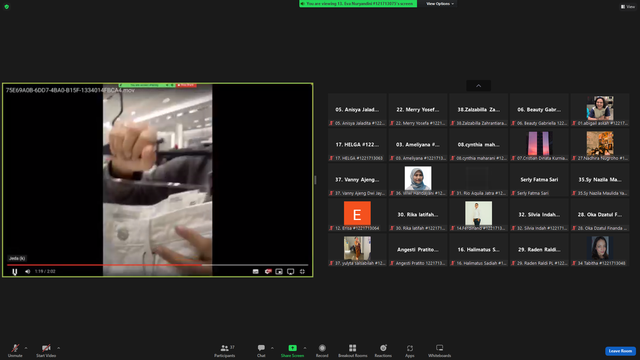Viewport: 640px width, 360px height.
Task: Select participant tile 34 Tabitha
Action: [x=600, y=250]
